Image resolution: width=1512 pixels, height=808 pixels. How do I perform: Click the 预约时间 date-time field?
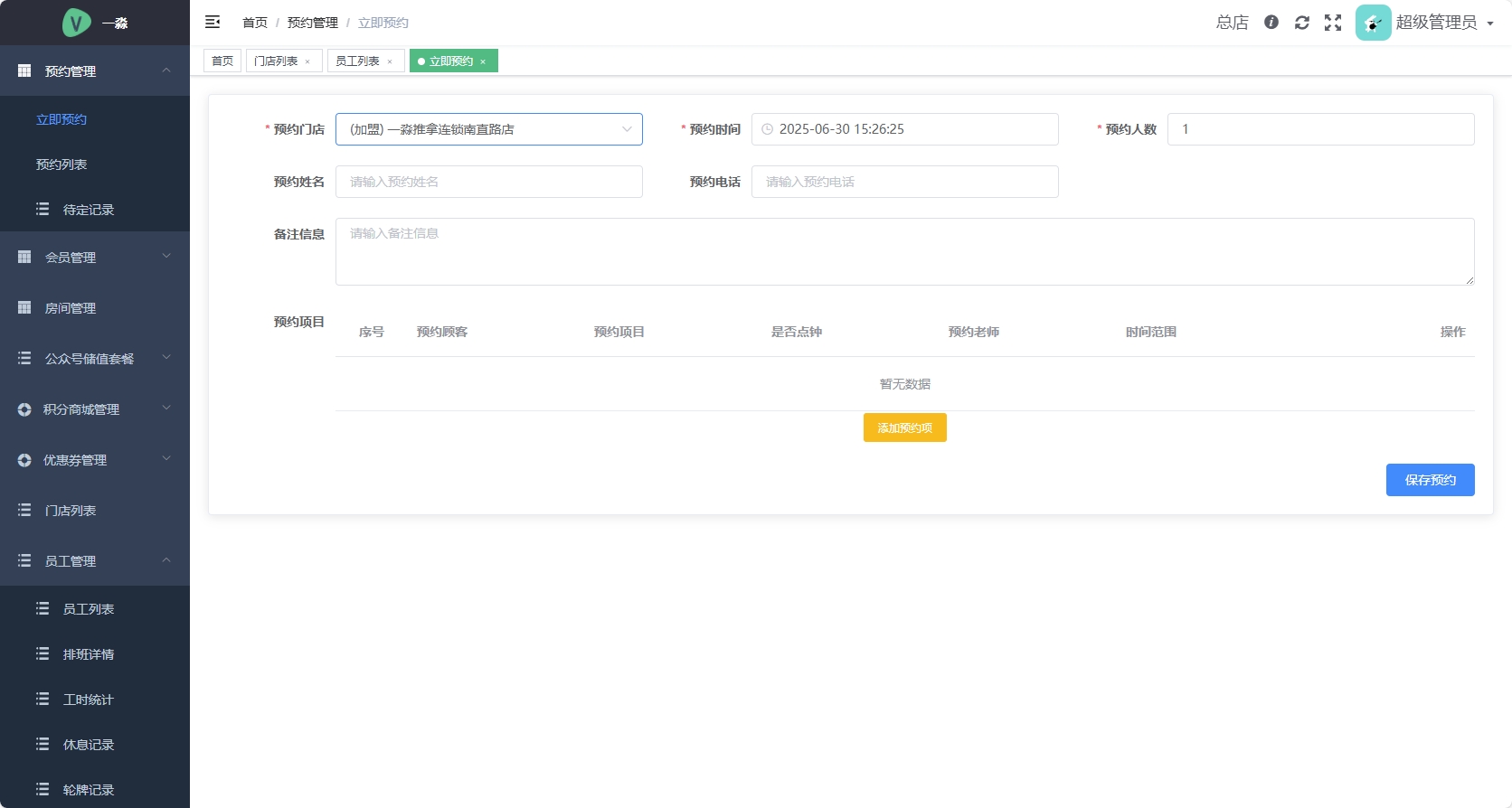[x=904, y=129]
